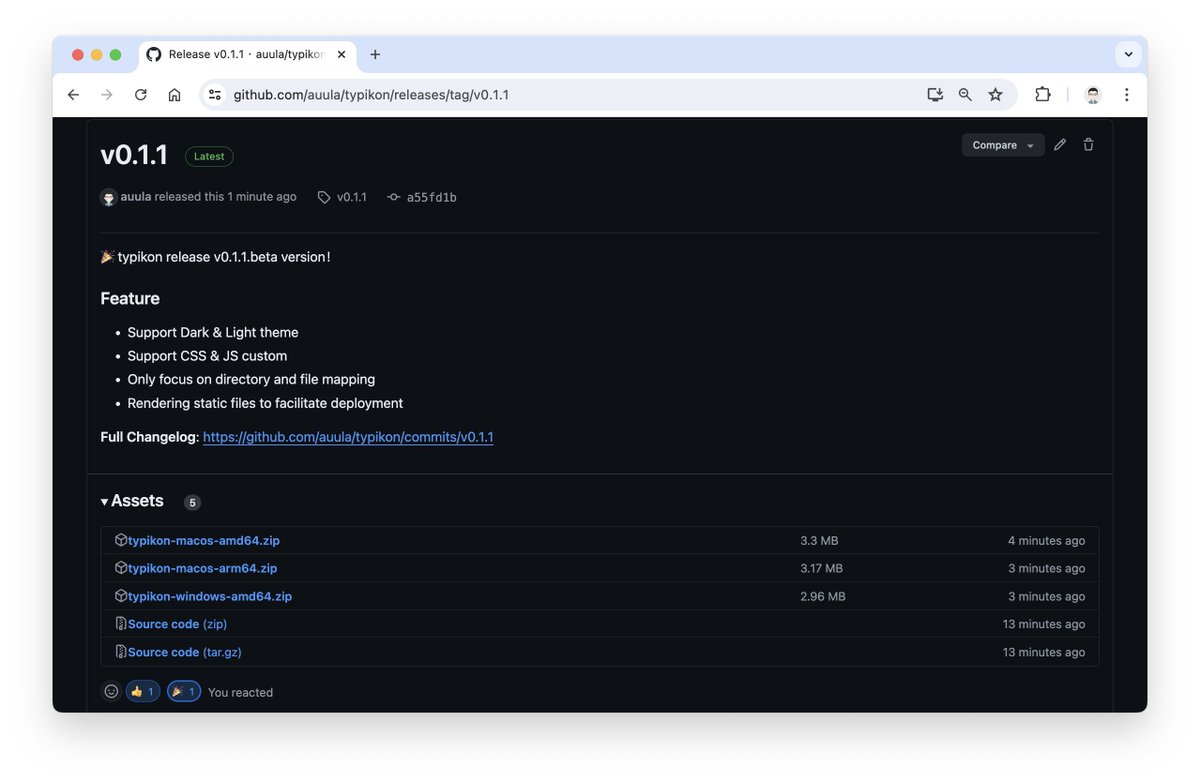This screenshot has height=782, width=1200.
Task: Click package icon for typikon-windows-amd64.zip
Action: coord(121,596)
